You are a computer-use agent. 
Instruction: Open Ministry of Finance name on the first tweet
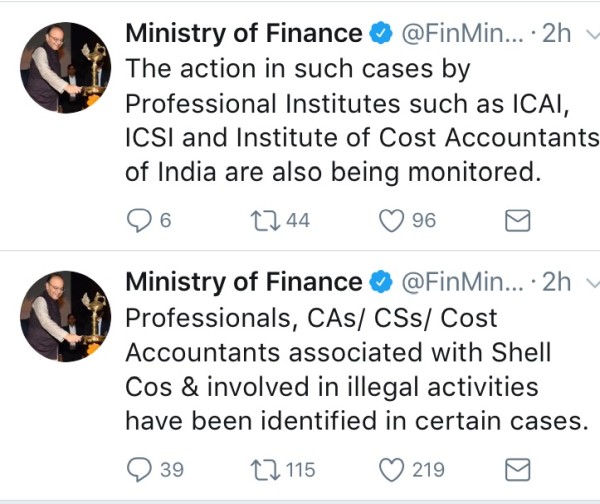tap(243, 33)
